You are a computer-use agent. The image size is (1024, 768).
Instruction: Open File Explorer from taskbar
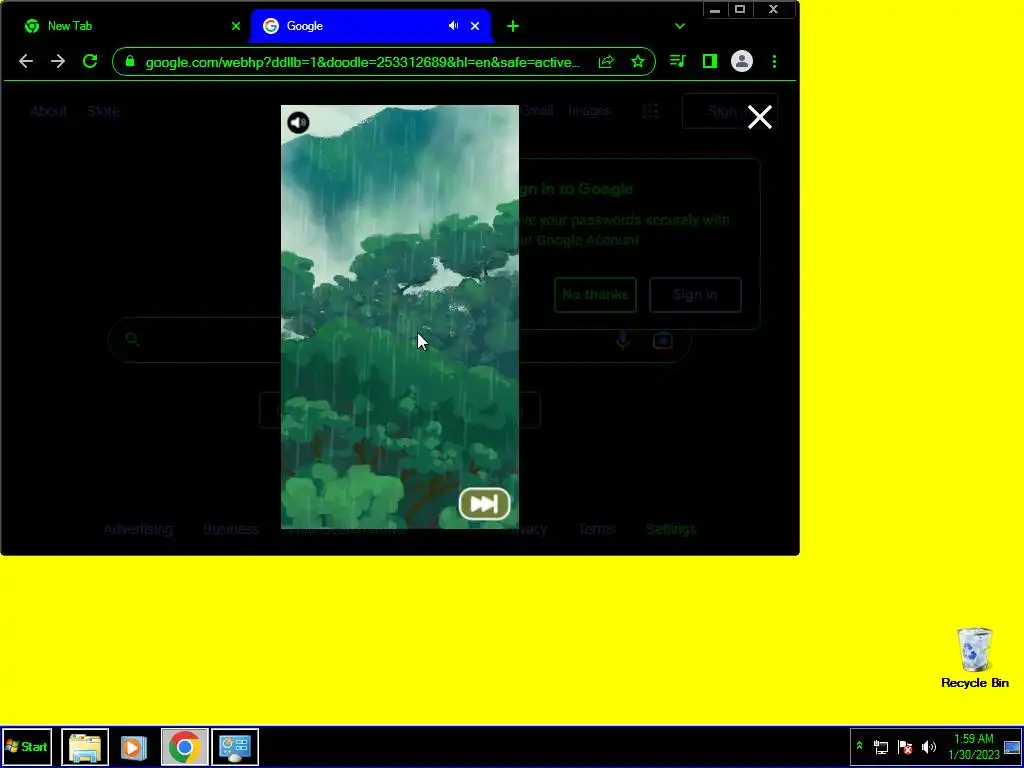(x=85, y=747)
